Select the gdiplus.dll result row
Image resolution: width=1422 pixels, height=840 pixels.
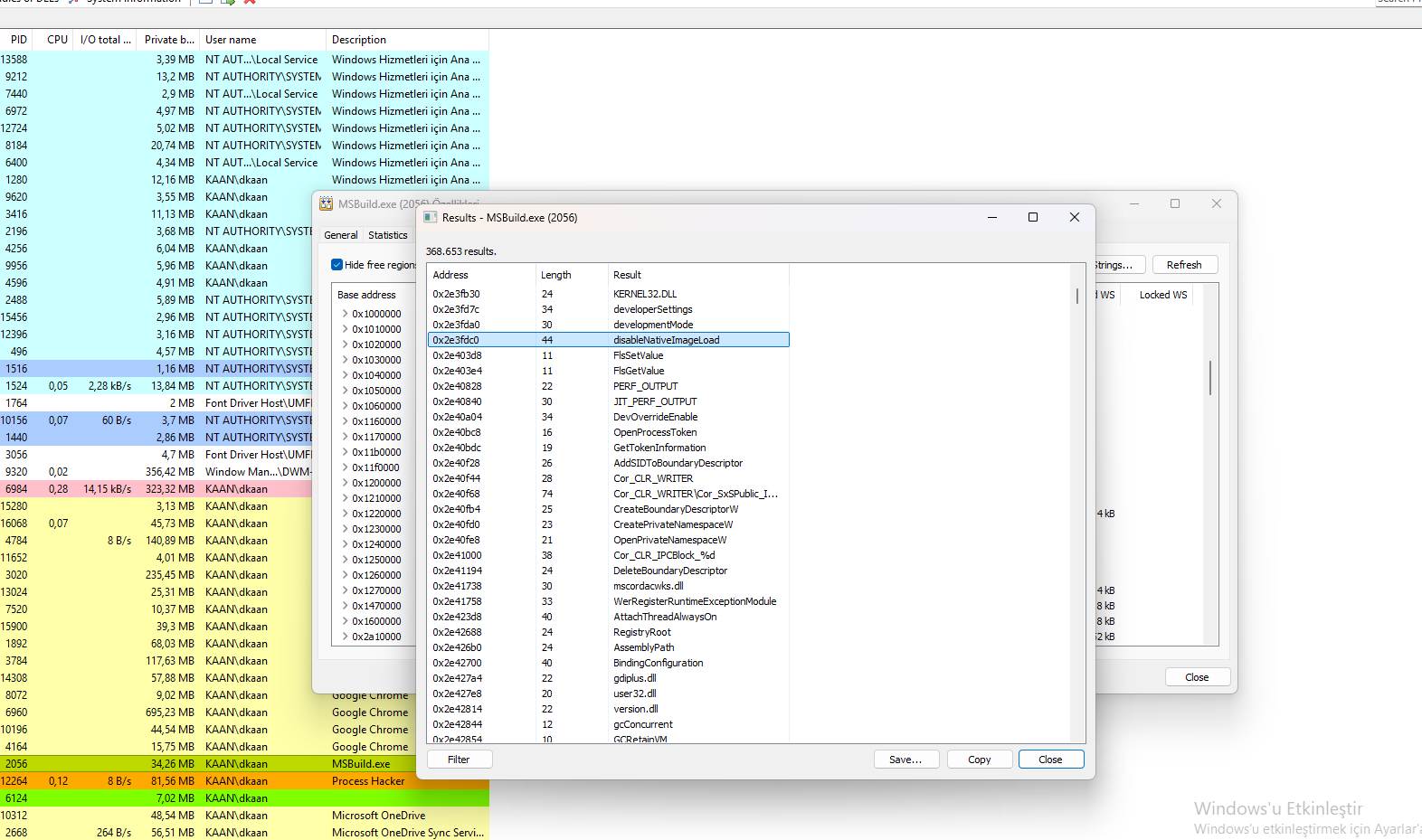608,678
